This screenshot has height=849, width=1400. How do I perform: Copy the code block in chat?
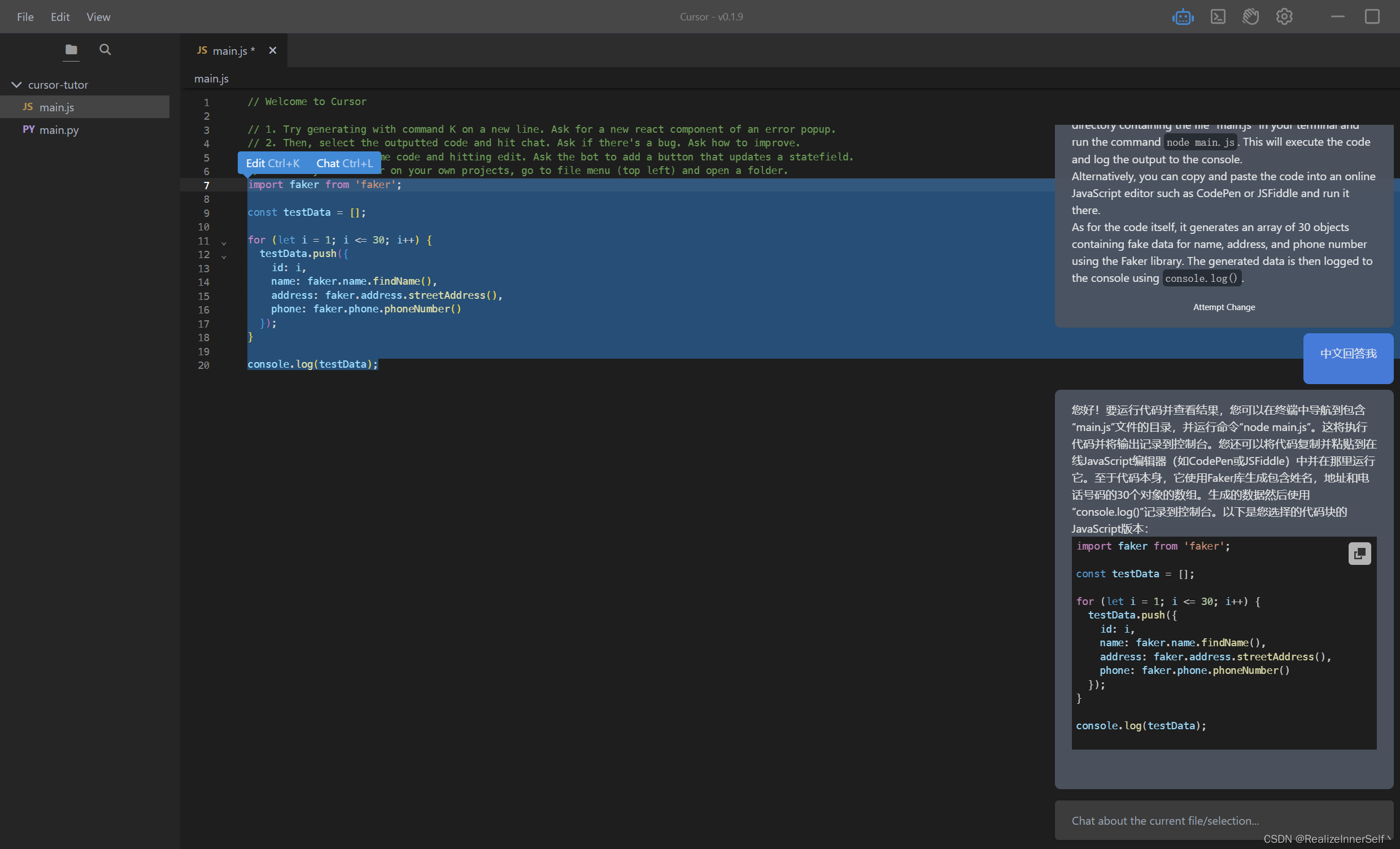pyautogui.click(x=1359, y=554)
